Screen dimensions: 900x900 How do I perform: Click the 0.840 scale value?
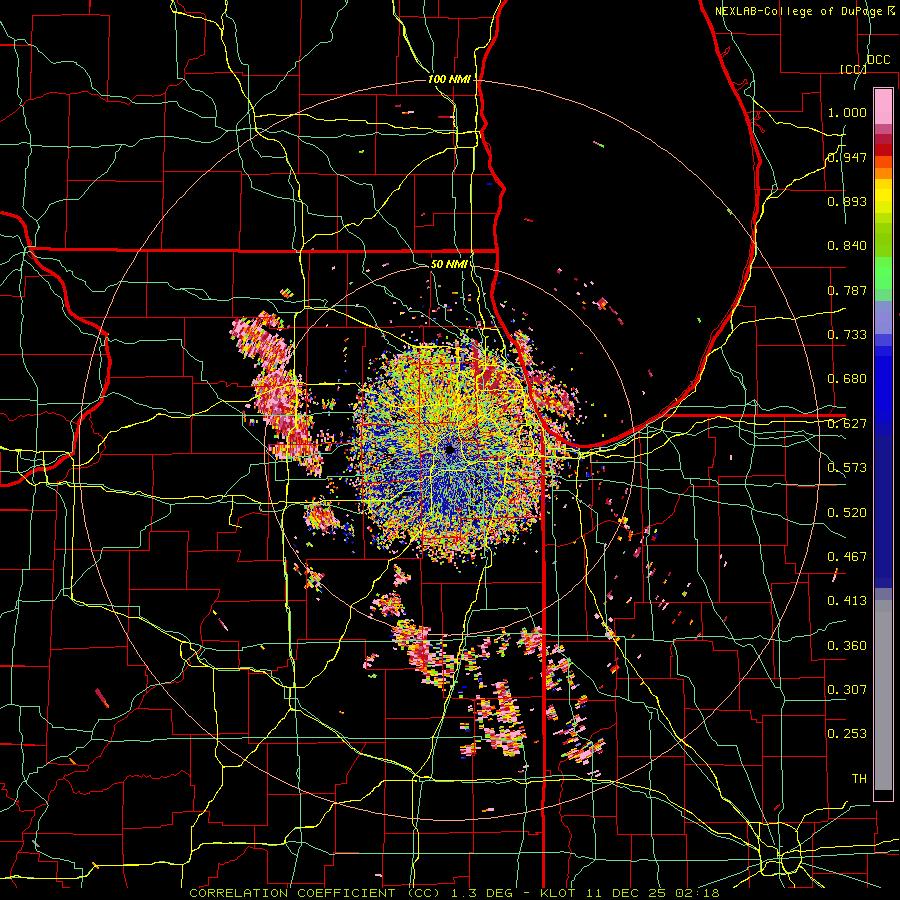(x=847, y=246)
